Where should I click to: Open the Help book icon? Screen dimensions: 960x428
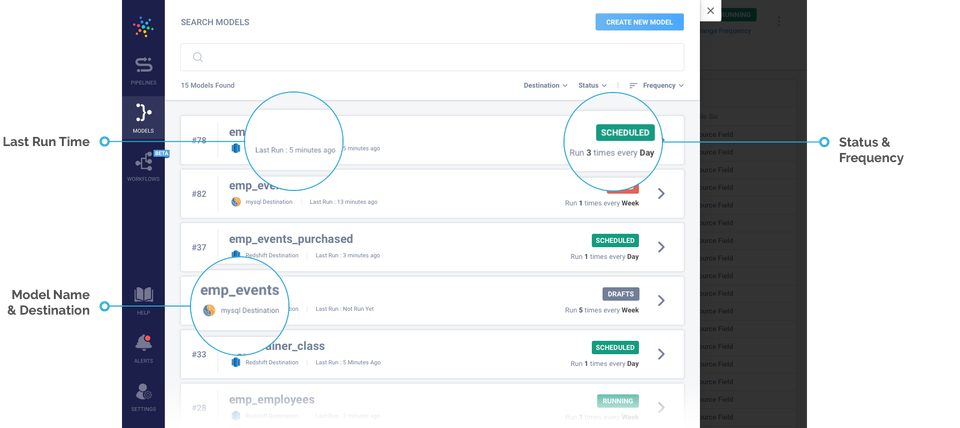(143, 295)
